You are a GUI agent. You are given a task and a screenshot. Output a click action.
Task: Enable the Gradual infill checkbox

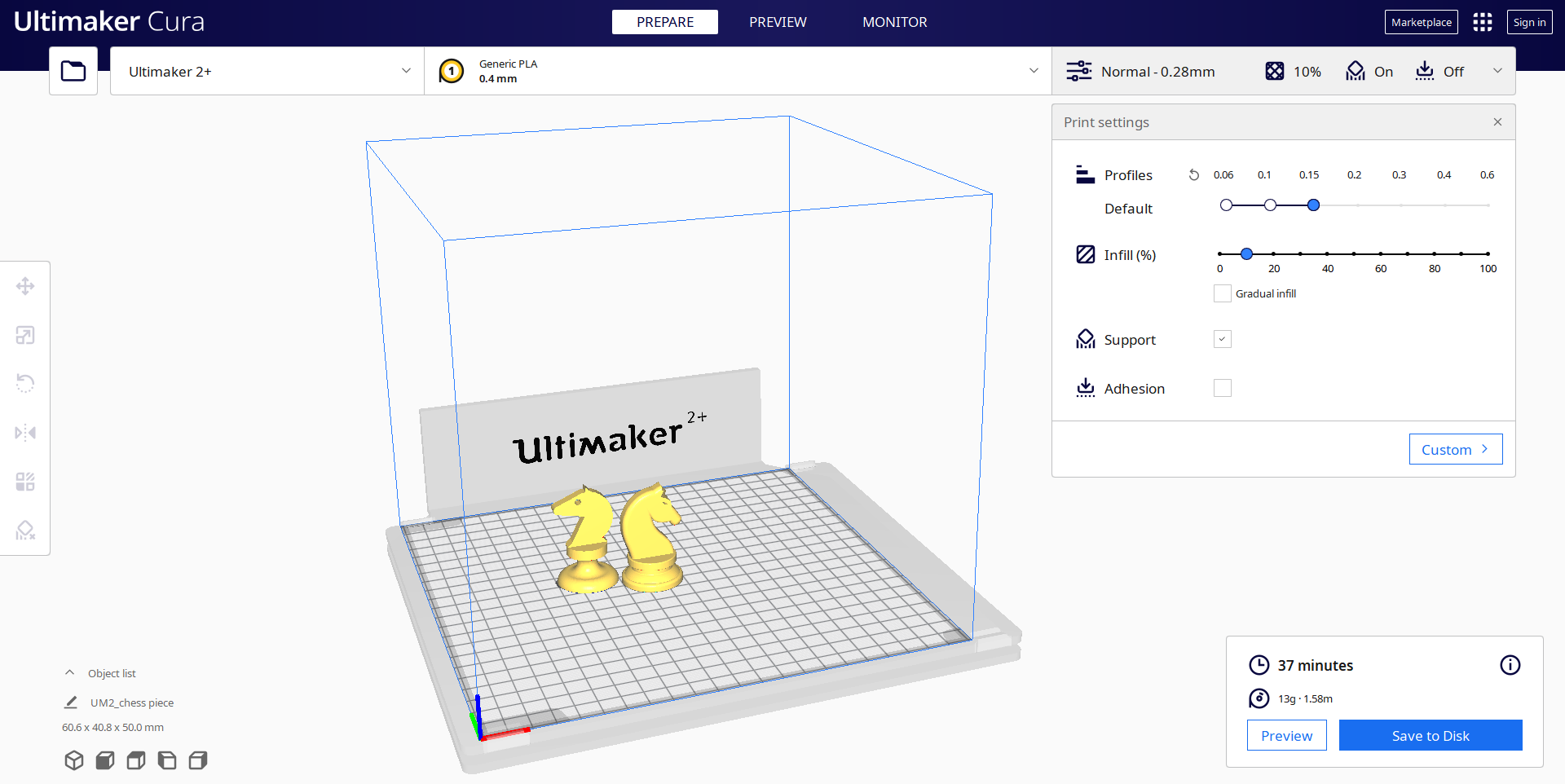click(1222, 293)
